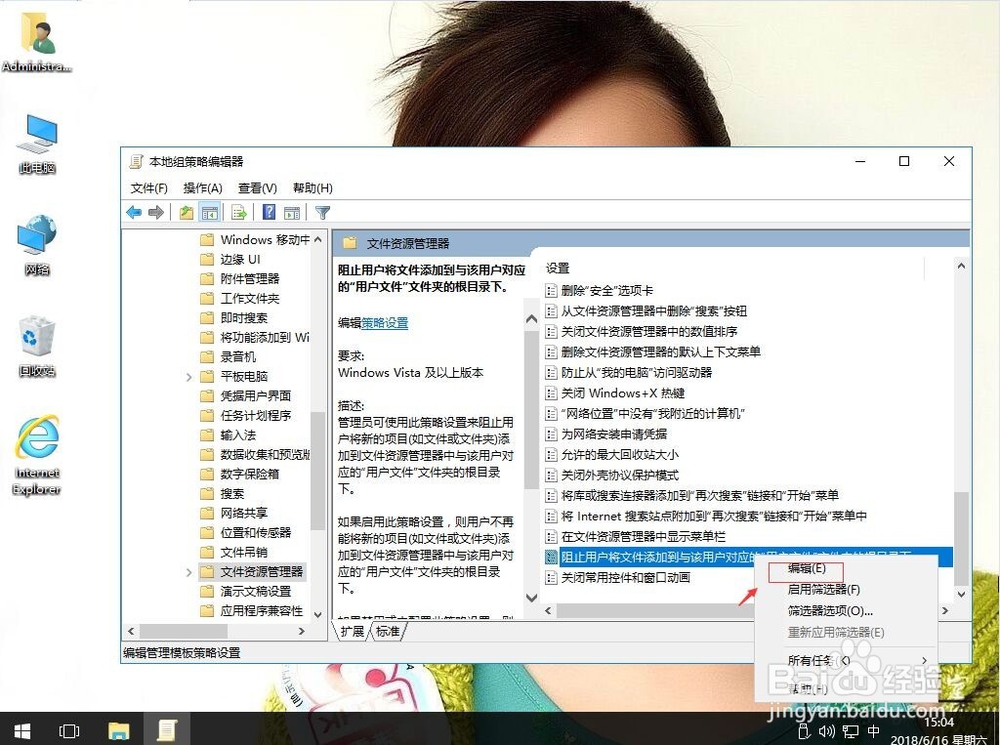Click the back navigation arrow icon
Viewport: 1000px width, 745px height.
click(x=133, y=212)
